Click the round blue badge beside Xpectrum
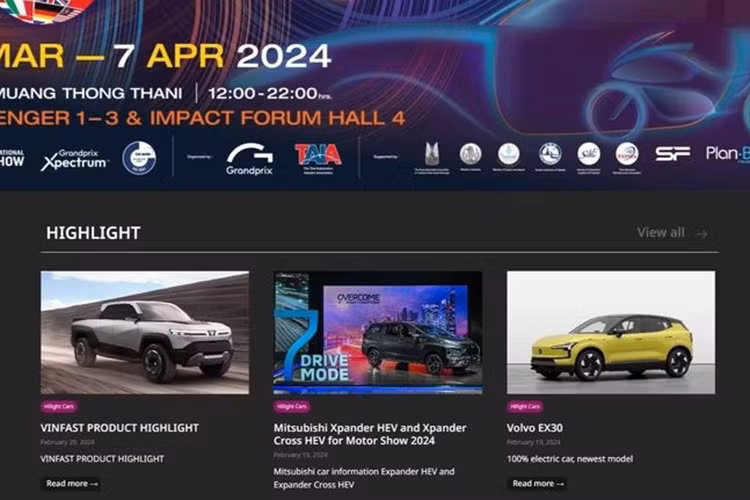The image size is (750, 500). (x=139, y=157)
